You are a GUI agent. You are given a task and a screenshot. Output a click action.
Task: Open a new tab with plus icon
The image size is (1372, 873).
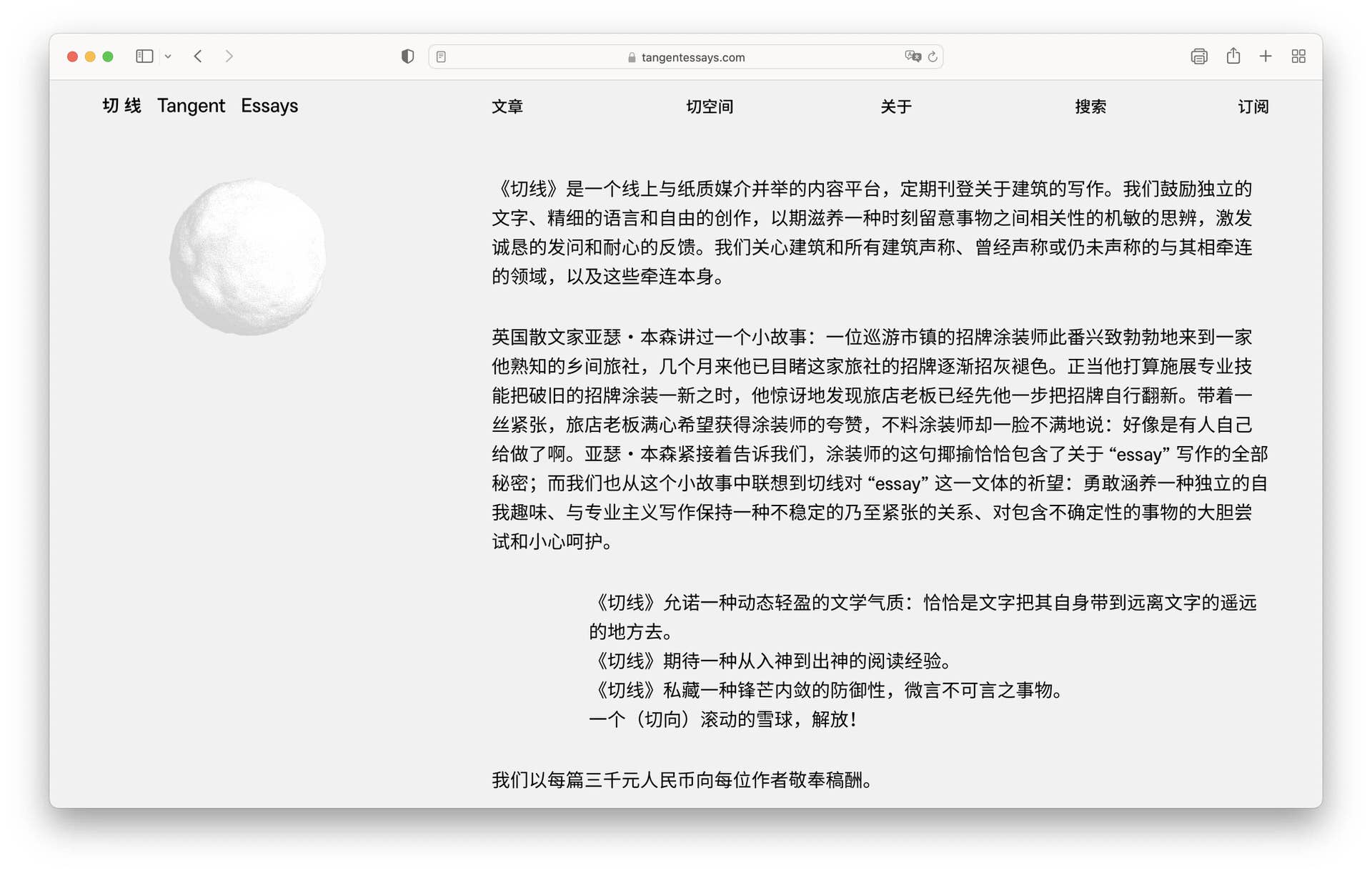coord(1266,56)
